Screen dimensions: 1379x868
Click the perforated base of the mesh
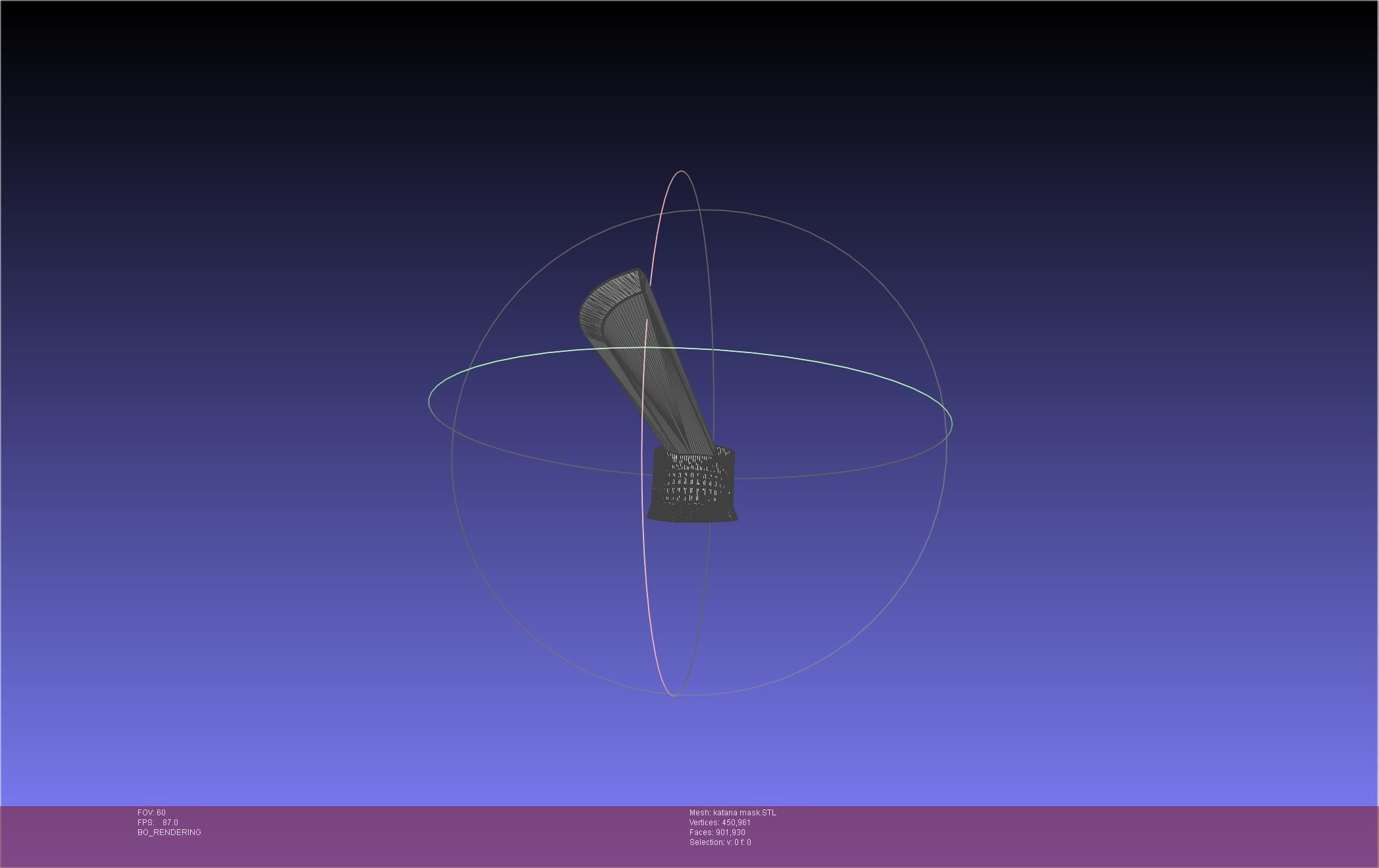(x=693, y=483)
